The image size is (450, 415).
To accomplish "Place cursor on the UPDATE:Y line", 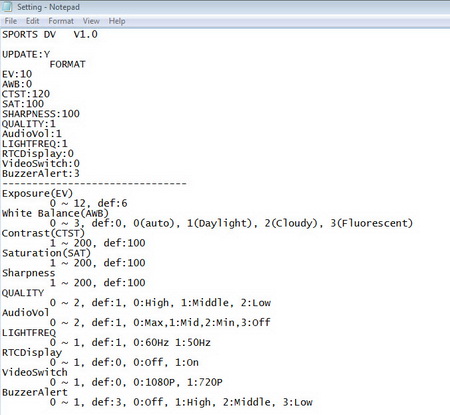I will coord(26,54).
